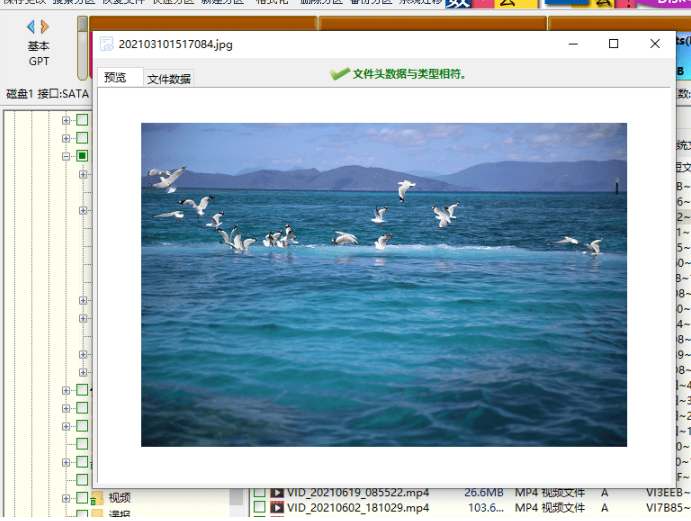Click video icon of VID_20210602_181029.mp4
691x521 pixels.
click(277, 508)
